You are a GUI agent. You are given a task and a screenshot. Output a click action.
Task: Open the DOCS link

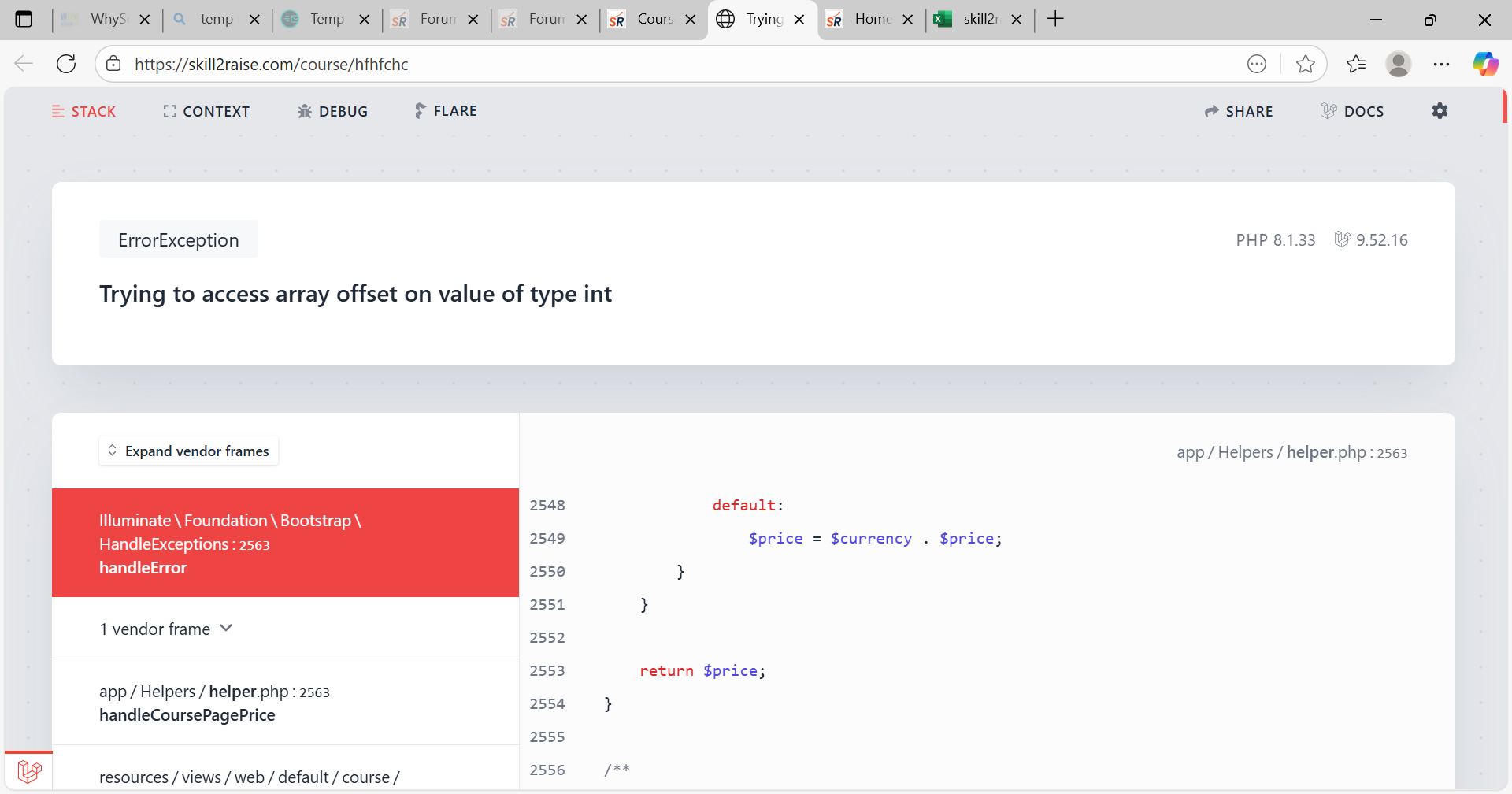coord(1352,111)
